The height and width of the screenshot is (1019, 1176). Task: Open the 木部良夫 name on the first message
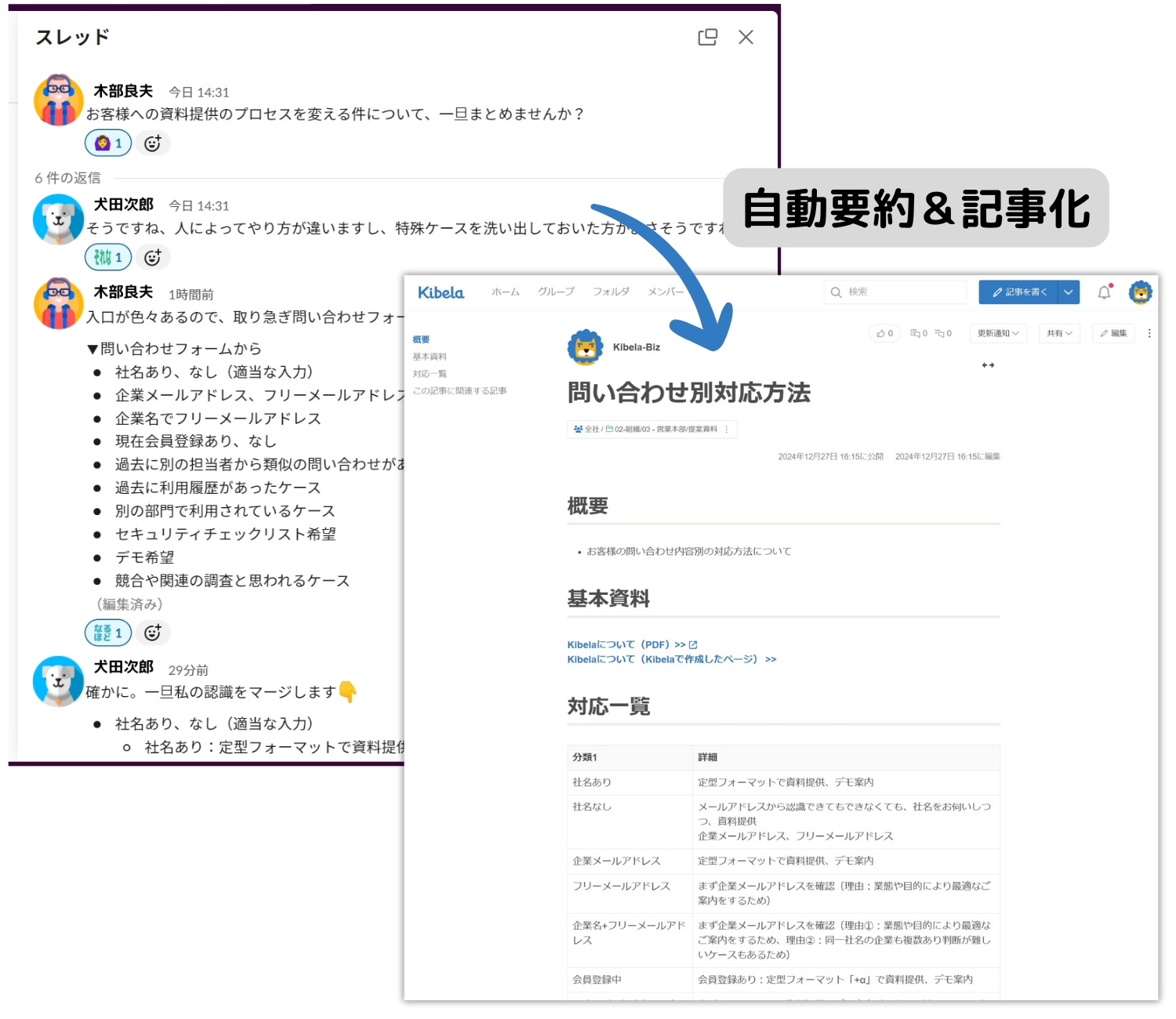click(123, 91)
